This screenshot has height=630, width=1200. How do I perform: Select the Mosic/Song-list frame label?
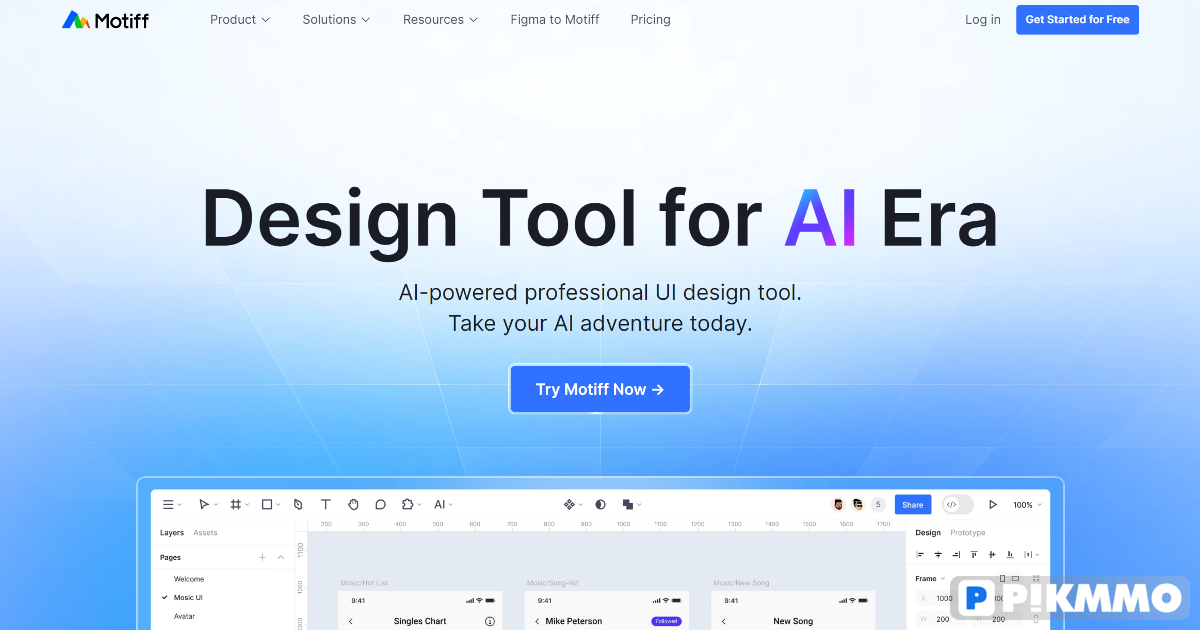[x=552, y=583]
